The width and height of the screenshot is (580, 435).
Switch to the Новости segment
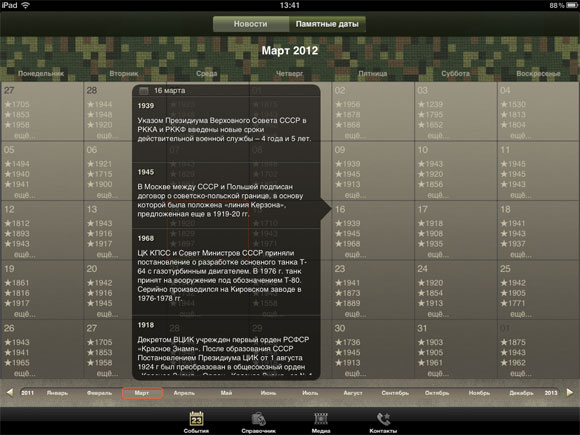point(250,24)
